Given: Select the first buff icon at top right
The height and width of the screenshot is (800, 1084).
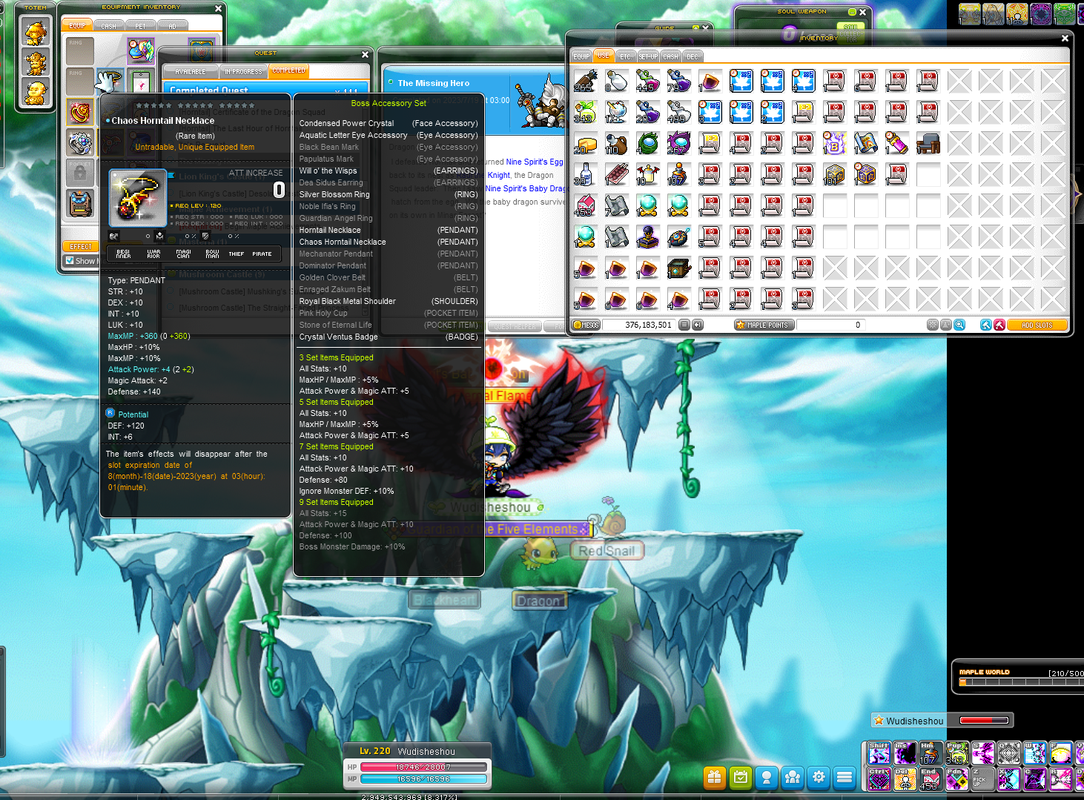Looking at the screenshot, I should pyautogui.click(x=969, y=14).
